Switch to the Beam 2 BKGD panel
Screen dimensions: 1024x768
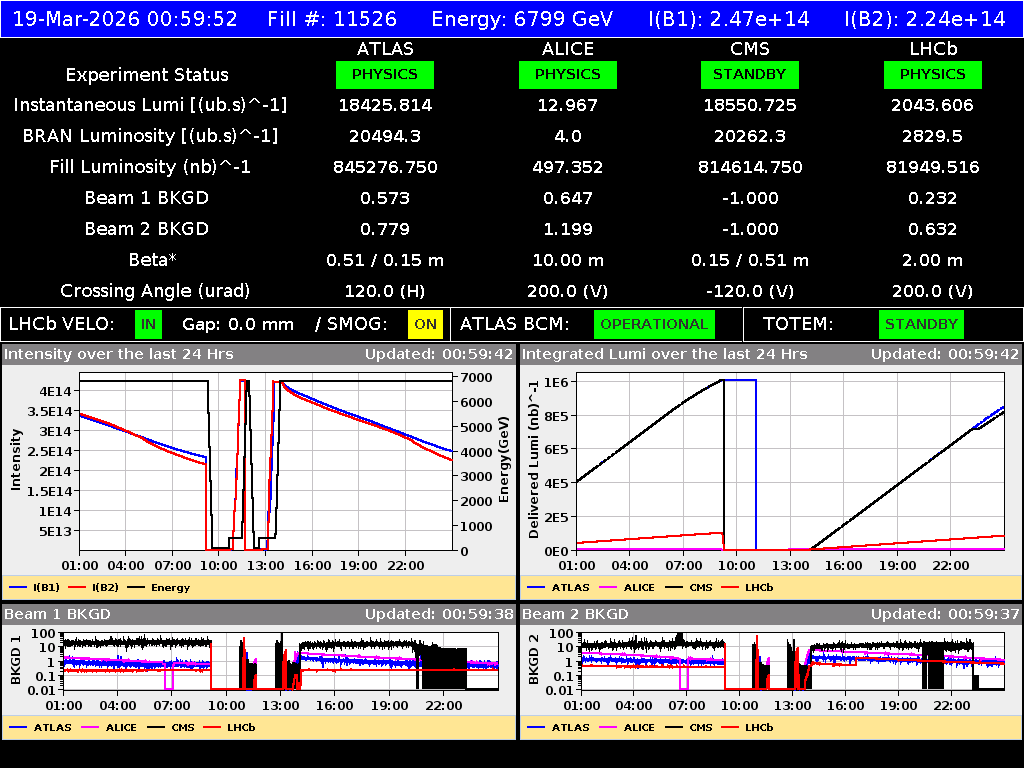pos(578,615)
